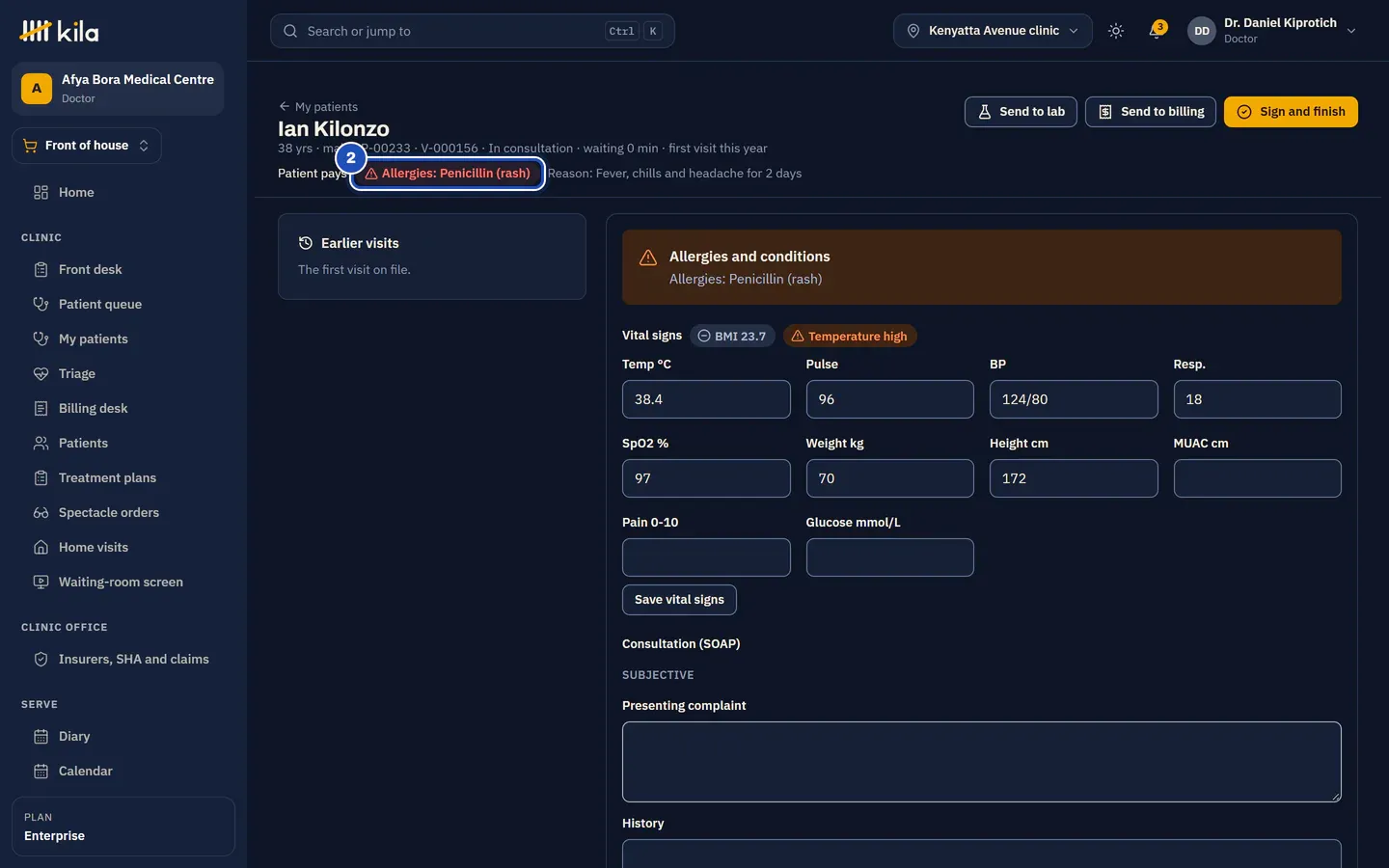Image resolution: width=1389 pixels, height=868 pixels.
Task: Click Sign and finish button
Action: pos(1291,112)
